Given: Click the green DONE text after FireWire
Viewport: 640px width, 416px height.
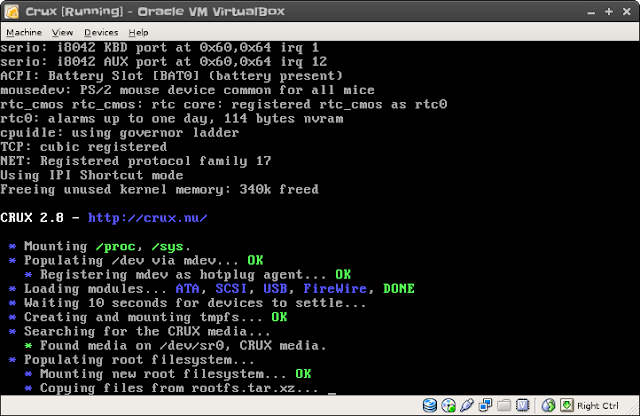Looking at the screenshot, I should click(x=399, y=289).
